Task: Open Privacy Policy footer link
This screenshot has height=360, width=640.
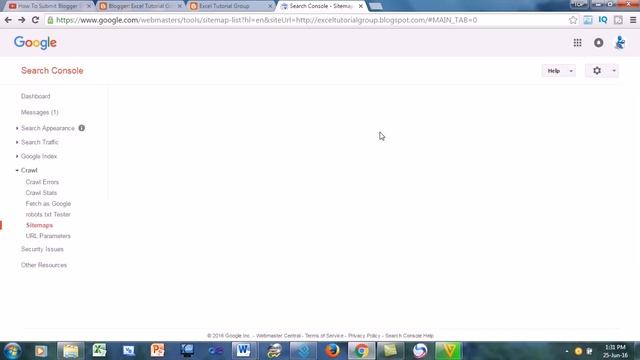Action: point(364,336)
